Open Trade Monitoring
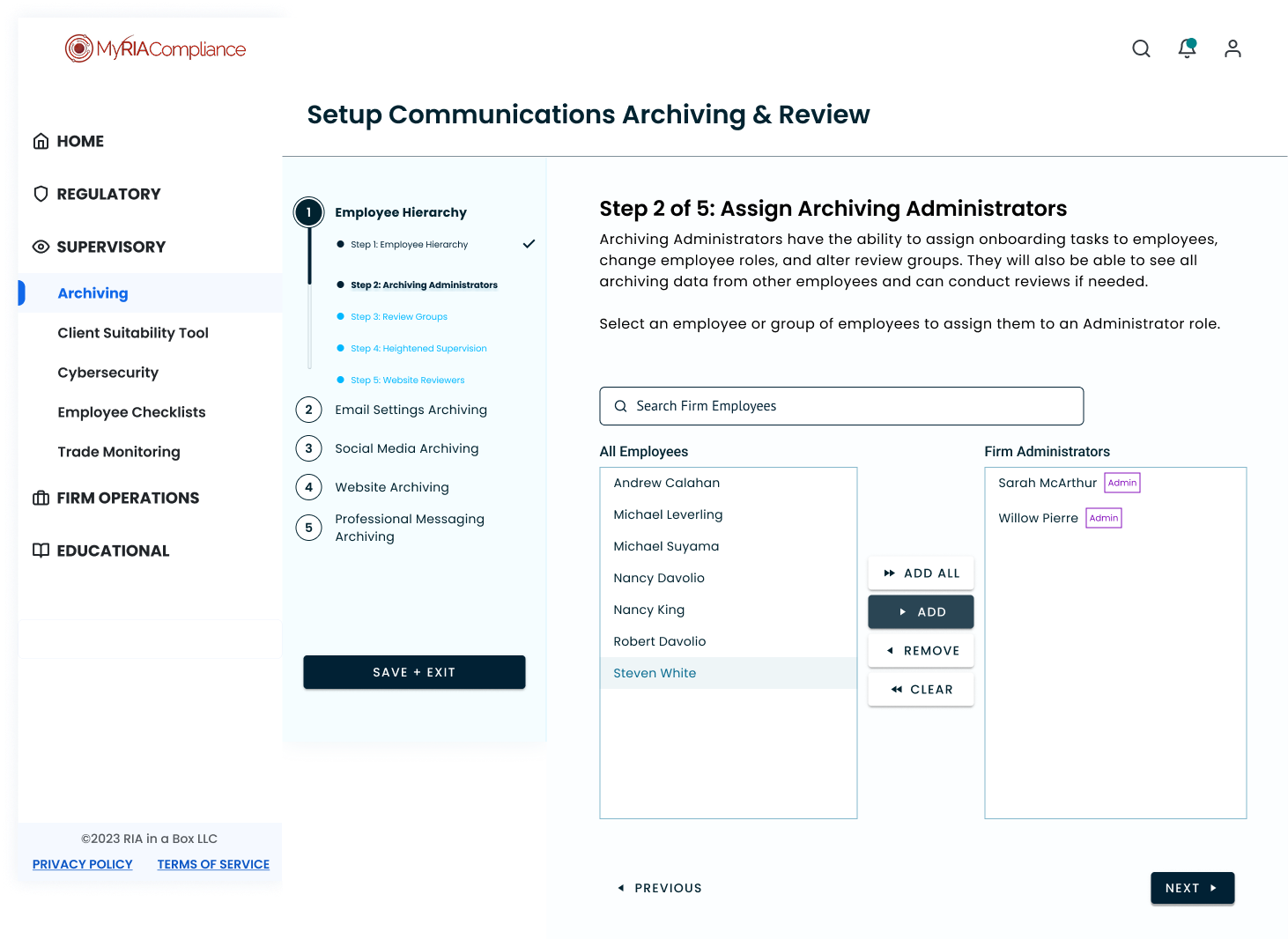1288x939 pixels. point(119,452)
